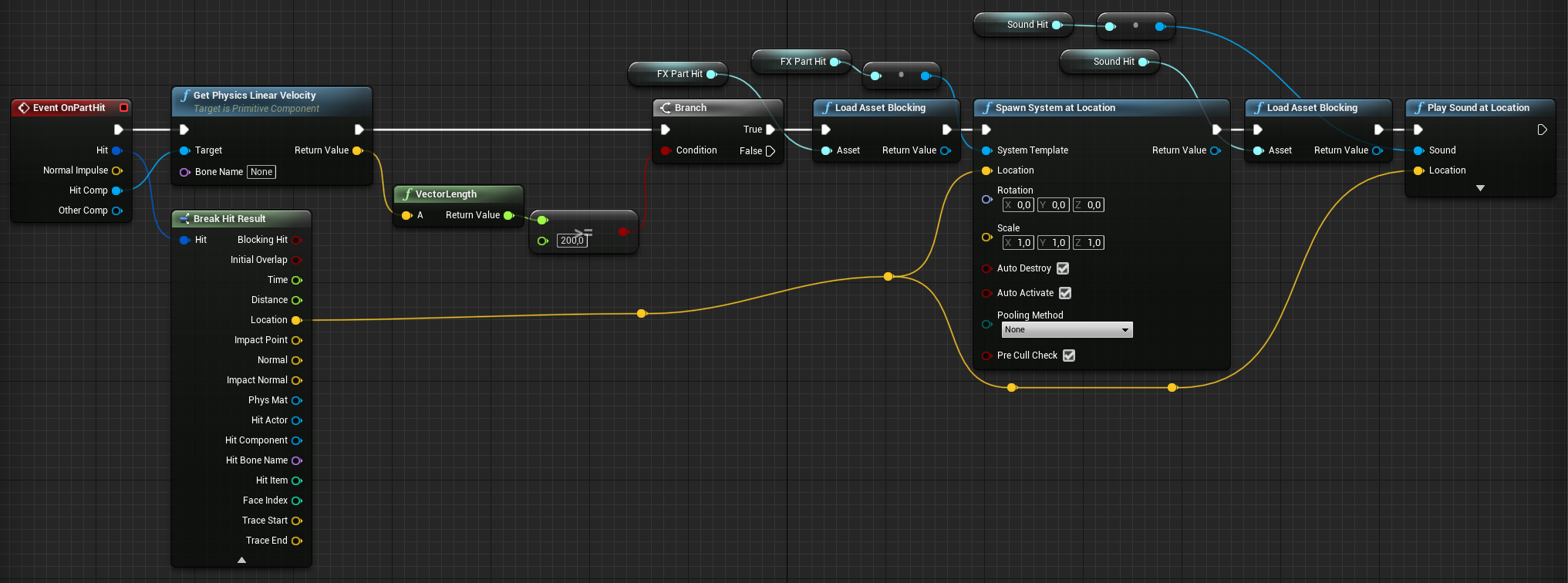
Task: Toggle the Auto Destroy checkbox
Action: click(x=1063, y=268)
